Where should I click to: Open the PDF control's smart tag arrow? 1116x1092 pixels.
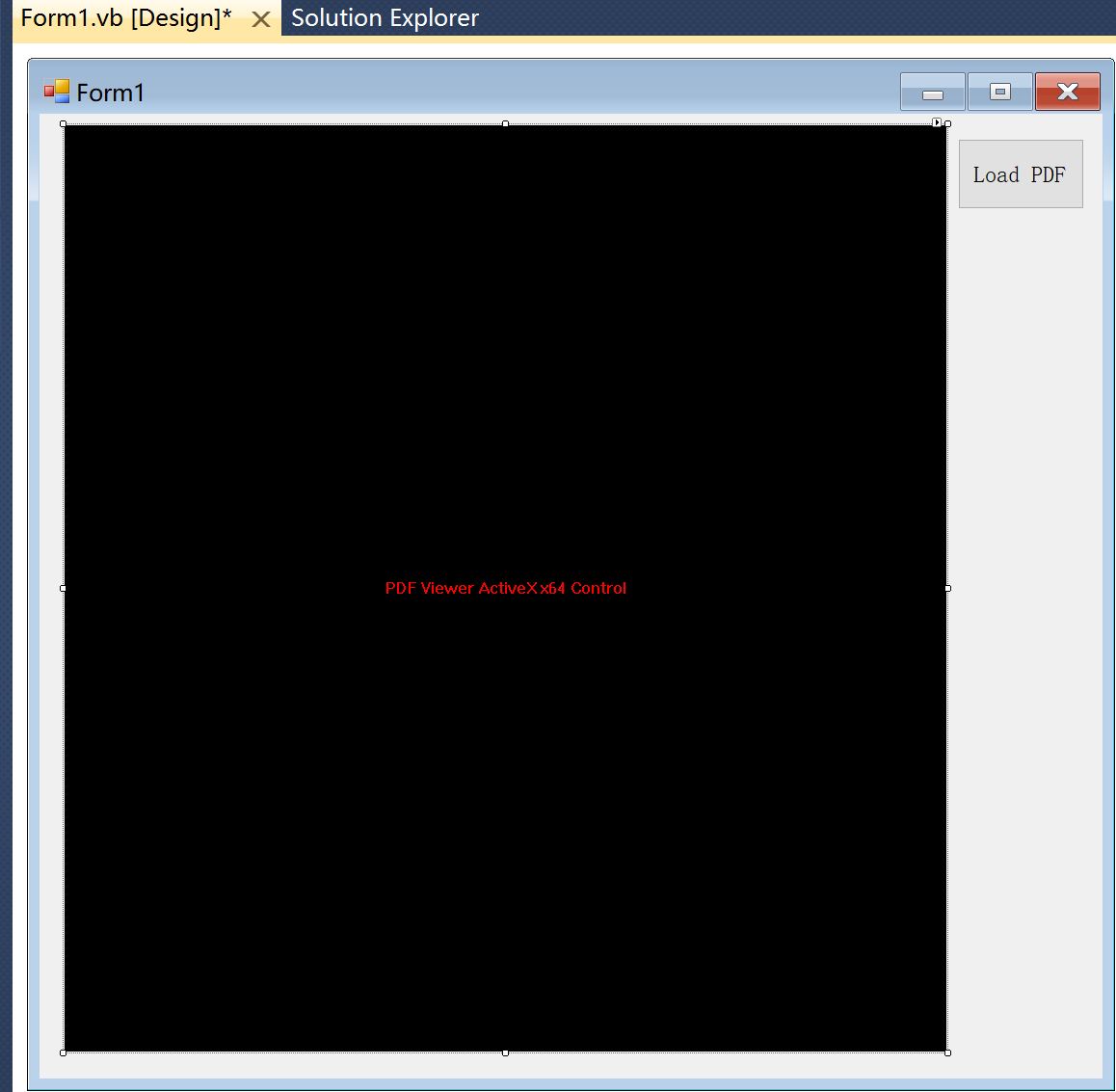pos(937,122)
